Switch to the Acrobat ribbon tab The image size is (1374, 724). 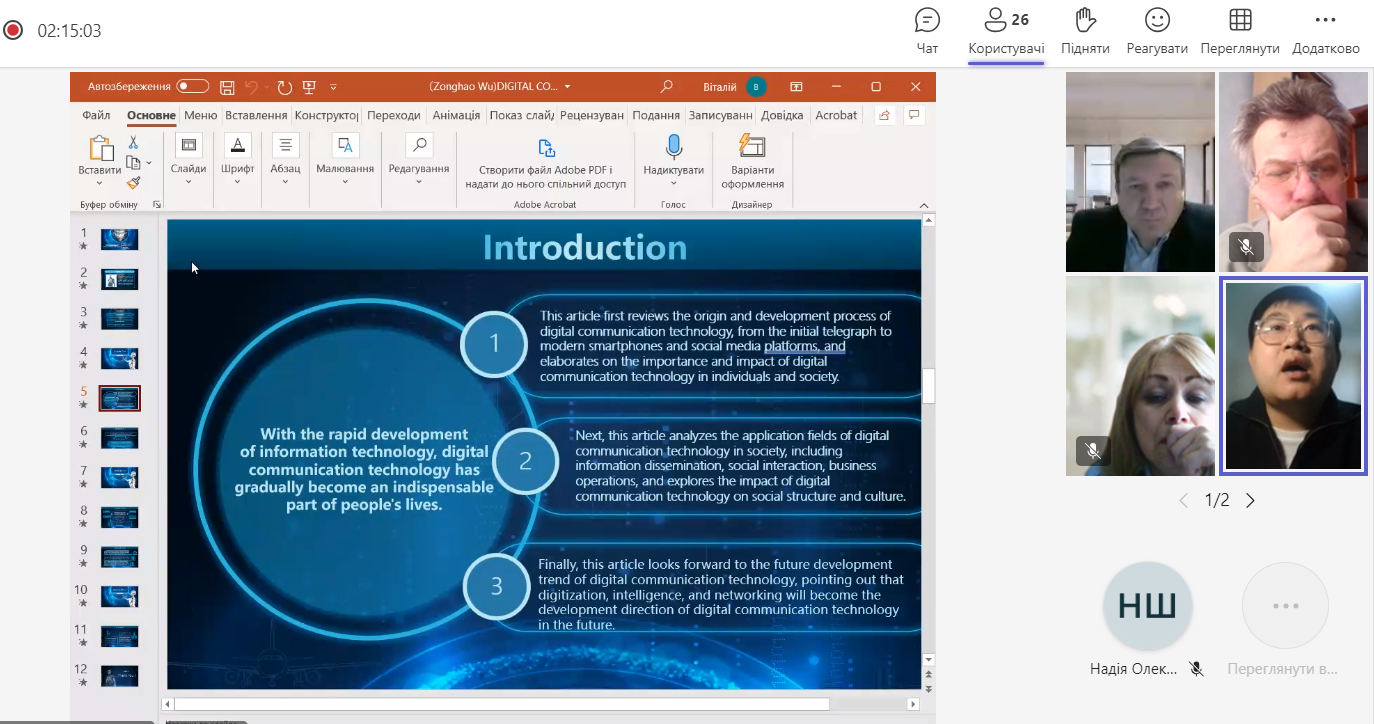(836, 115)
